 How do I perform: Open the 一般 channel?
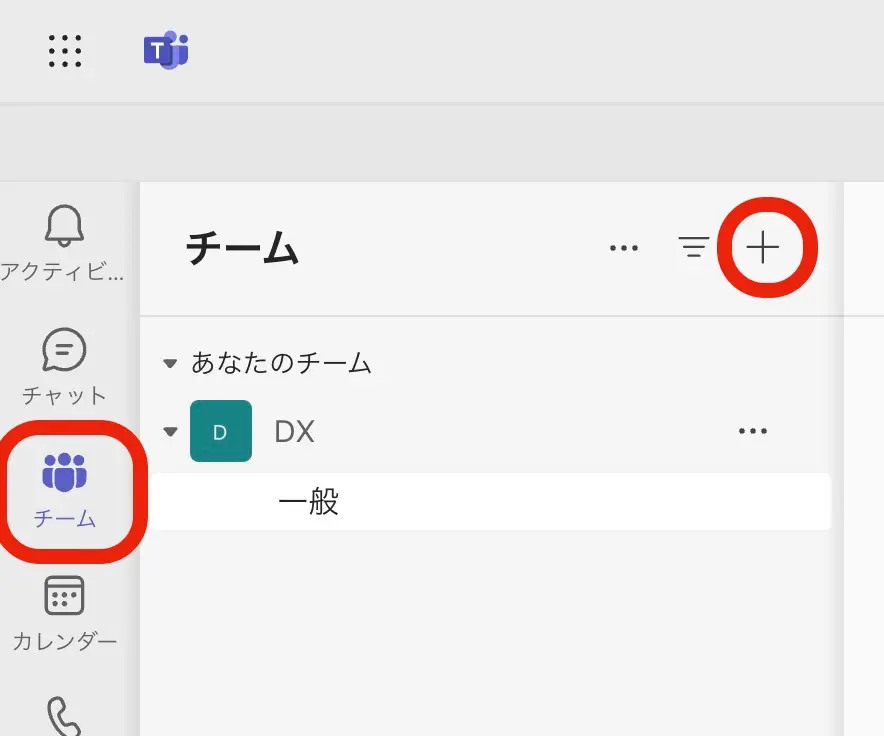point(309,502)
